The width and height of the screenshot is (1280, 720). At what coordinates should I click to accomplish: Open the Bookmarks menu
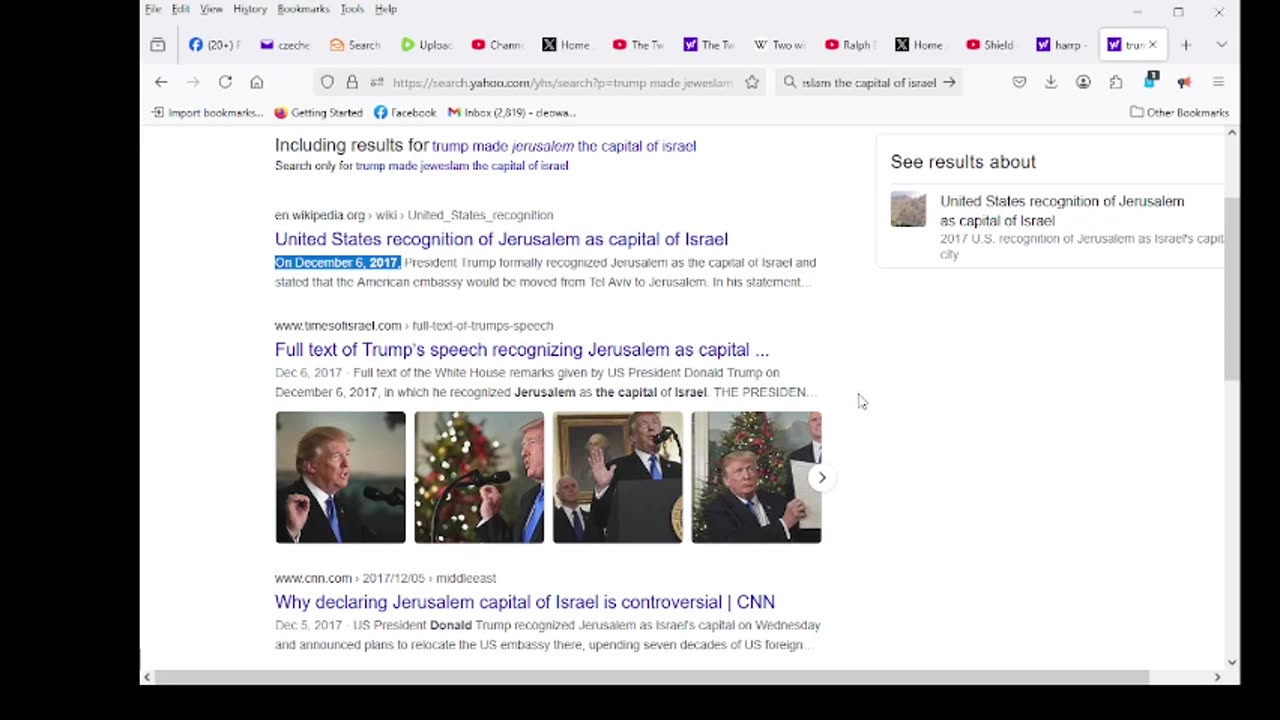coord(303,9)
